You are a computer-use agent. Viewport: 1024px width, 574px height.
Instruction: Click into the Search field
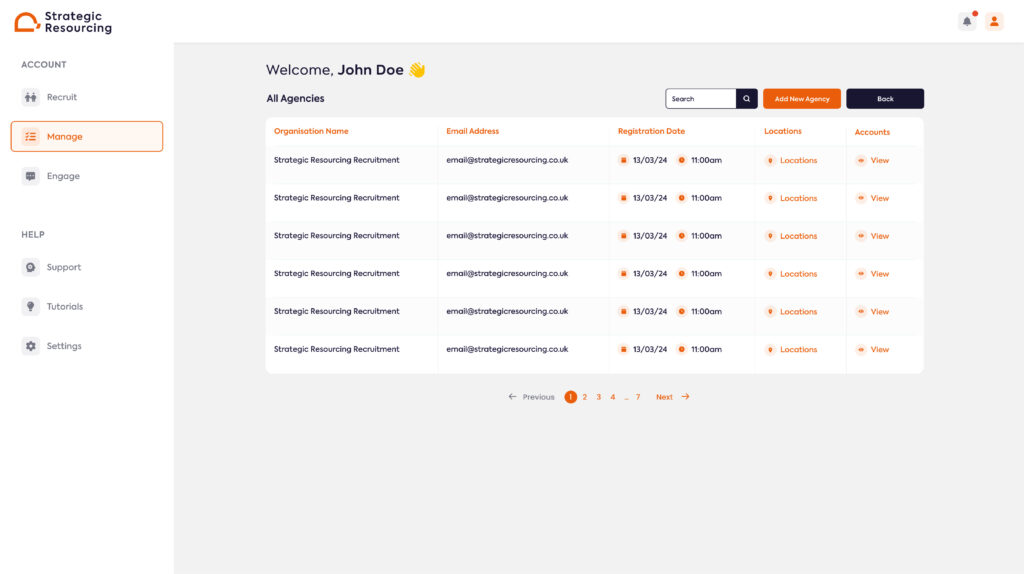(701, 99)
